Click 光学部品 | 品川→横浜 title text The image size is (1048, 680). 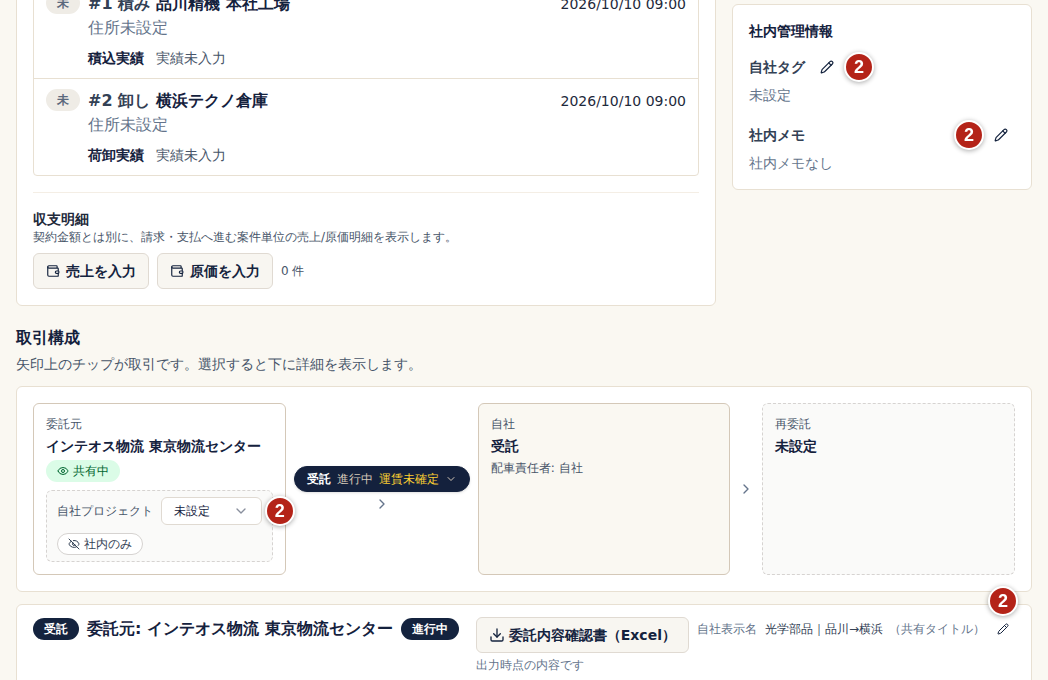click(x=823, y=629)
